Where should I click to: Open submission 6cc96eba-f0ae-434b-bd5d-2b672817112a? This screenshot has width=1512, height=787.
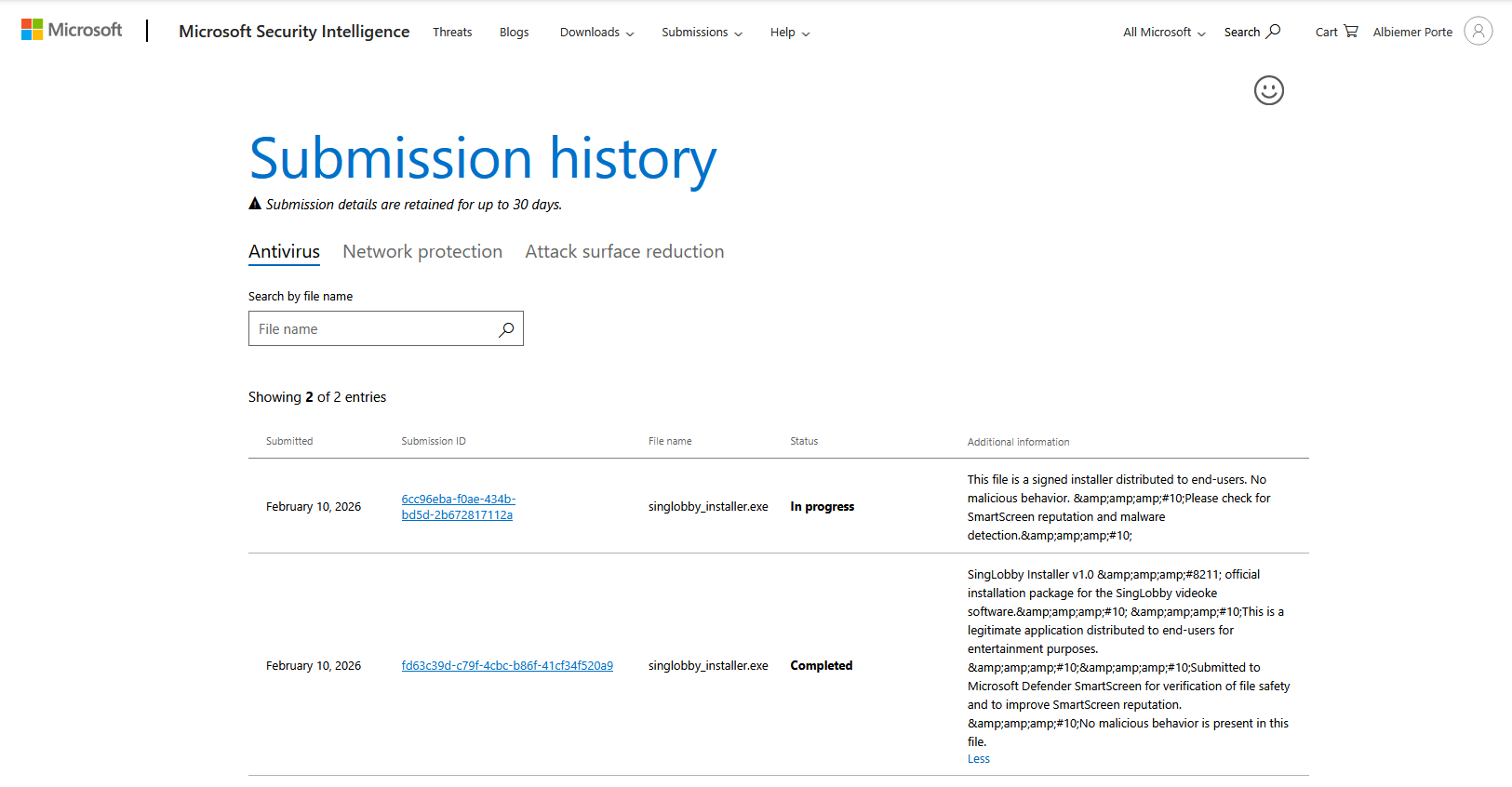pos(459,507)
